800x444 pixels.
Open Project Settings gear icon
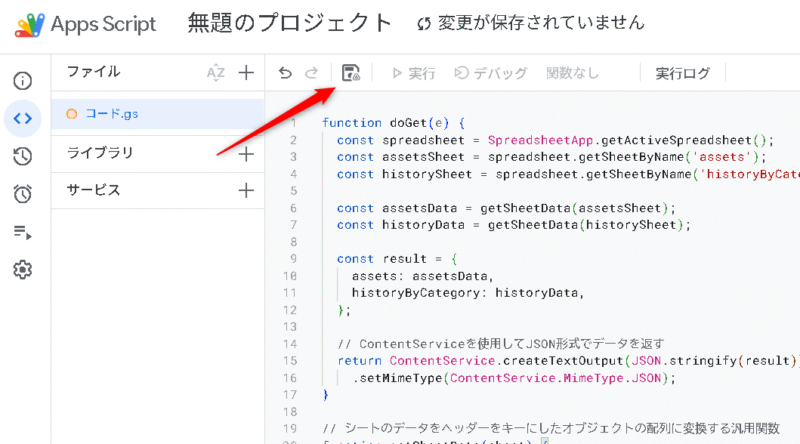coord(22,269)
